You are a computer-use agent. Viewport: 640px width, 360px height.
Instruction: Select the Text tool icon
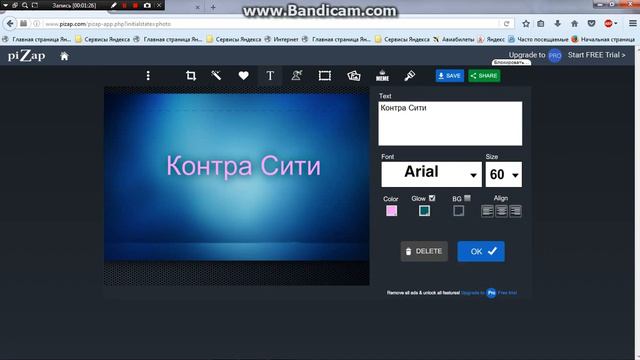coord(270,76)
